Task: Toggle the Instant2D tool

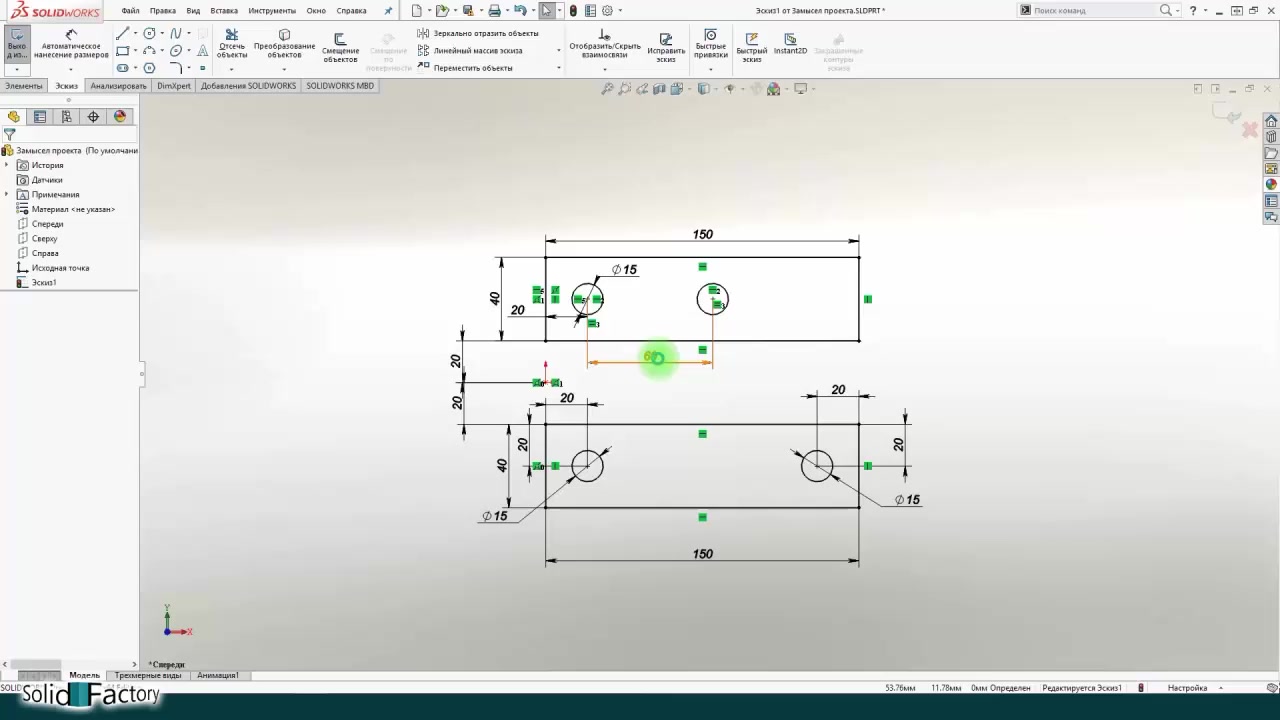Action: [x=790, y=43]
